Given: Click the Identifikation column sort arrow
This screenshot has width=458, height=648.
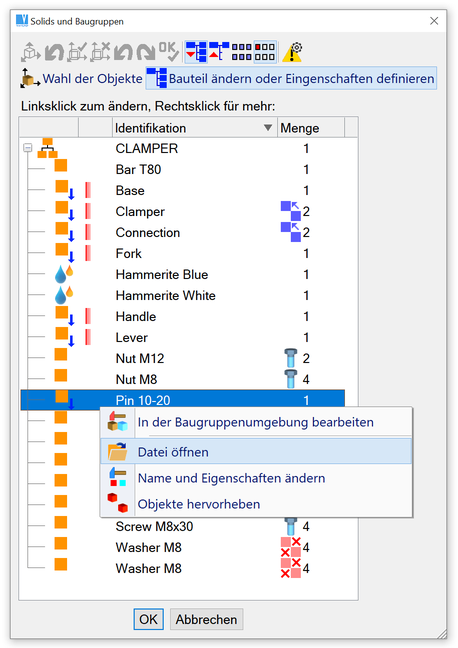Looking at the screenshot, I should [268, 128].
